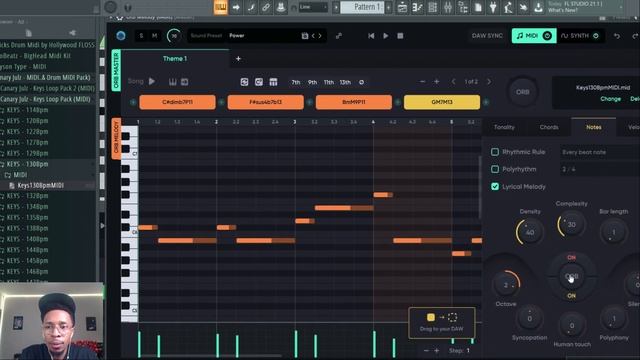Click the first chord generation icon before 7th
Viewport: 640px width, 360px height.
pyautogui.click(x=244, y=82)
